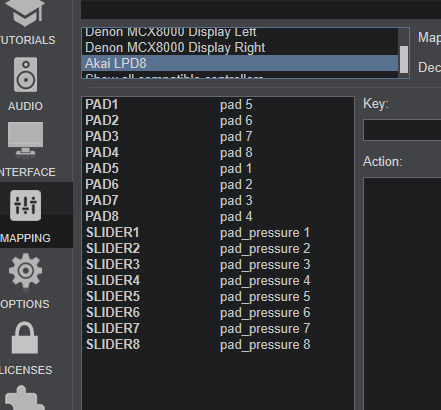This screenshot has height=410, width=441.
Task: Open the Licenses padlock icon
Action: 25,337
